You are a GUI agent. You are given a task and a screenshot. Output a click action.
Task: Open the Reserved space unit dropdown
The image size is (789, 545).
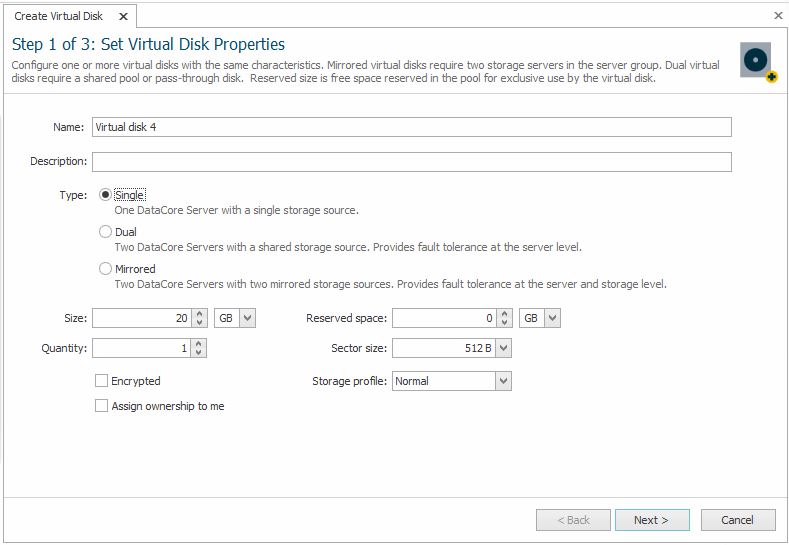tap(551, 318)
